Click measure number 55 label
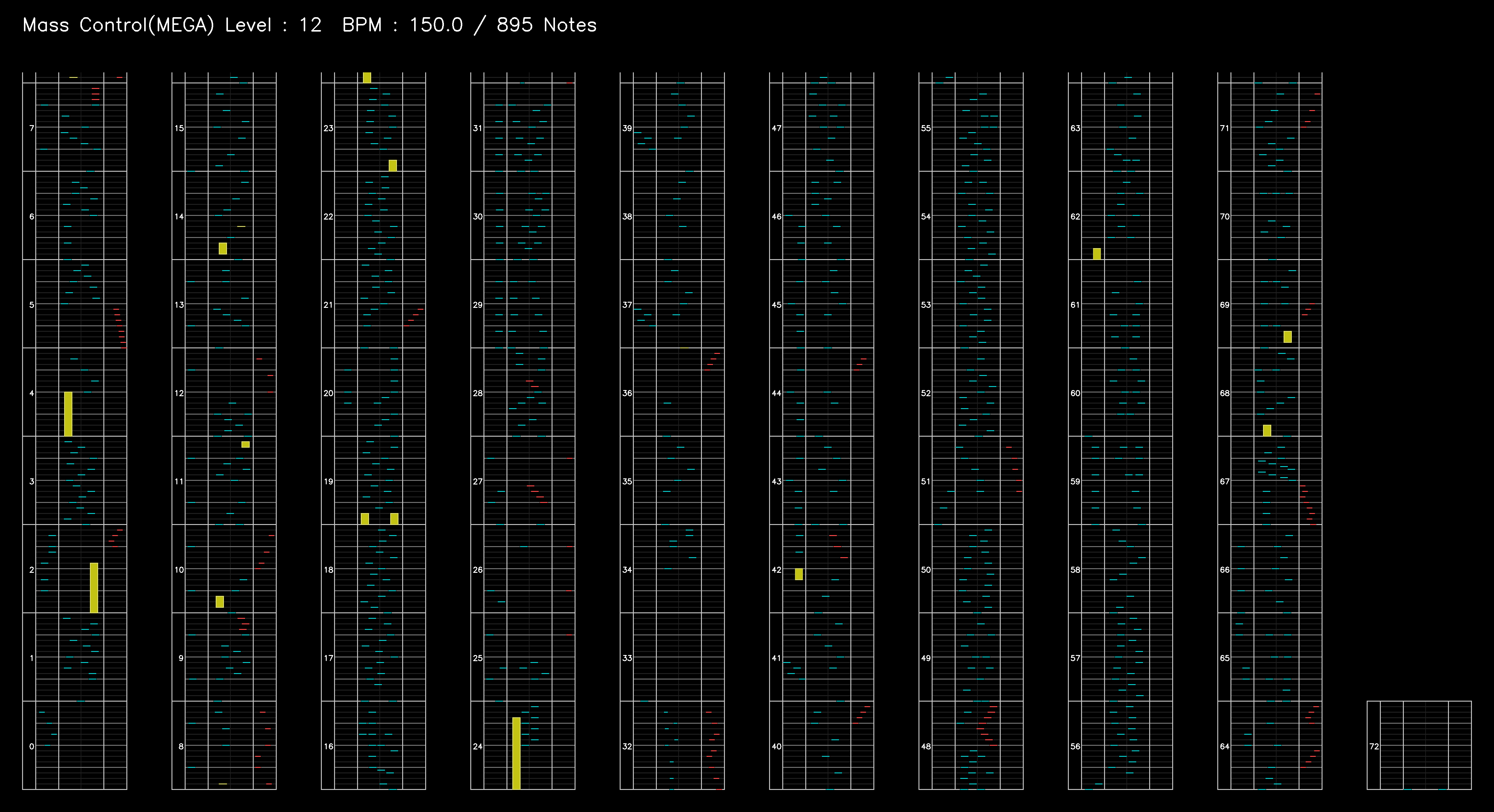 [926, 128]
